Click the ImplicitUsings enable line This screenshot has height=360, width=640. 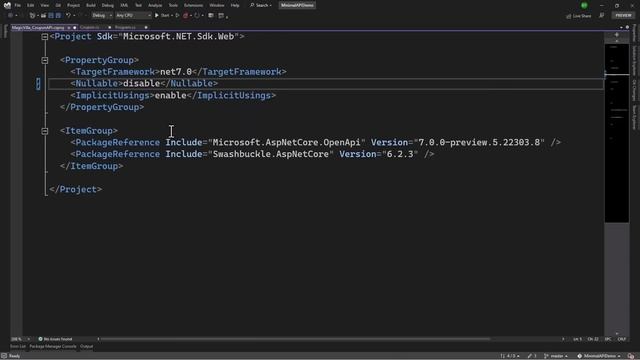pyautogui.click(x=173, y=96)
